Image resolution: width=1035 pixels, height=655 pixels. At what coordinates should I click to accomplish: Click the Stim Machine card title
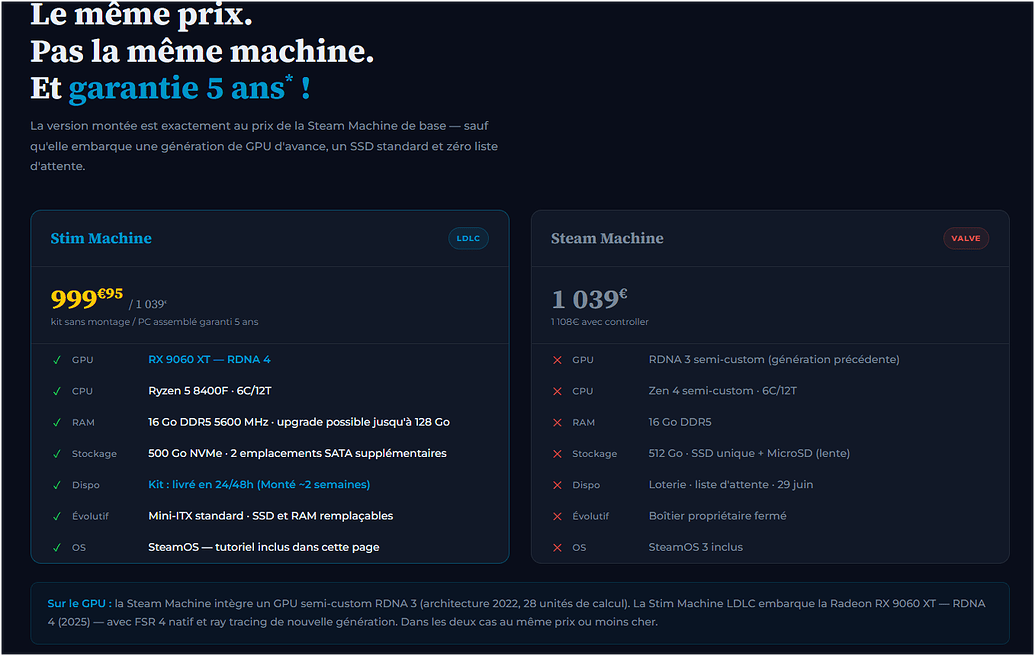point(101,238)
